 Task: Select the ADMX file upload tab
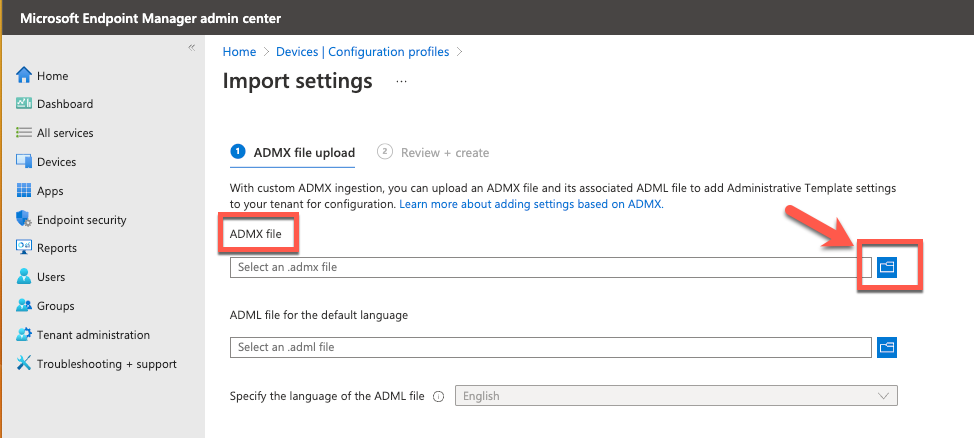(x=293, y=152)
